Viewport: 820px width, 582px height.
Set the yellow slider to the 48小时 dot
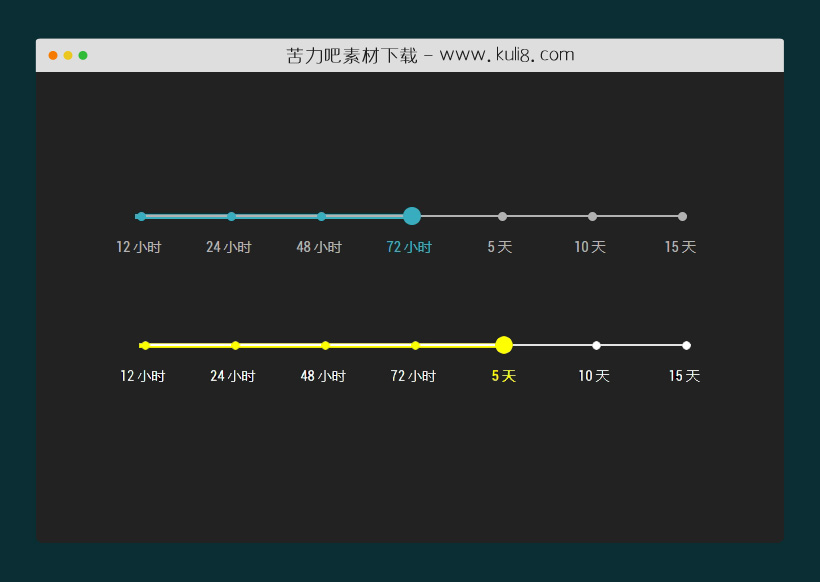(325, 345)
